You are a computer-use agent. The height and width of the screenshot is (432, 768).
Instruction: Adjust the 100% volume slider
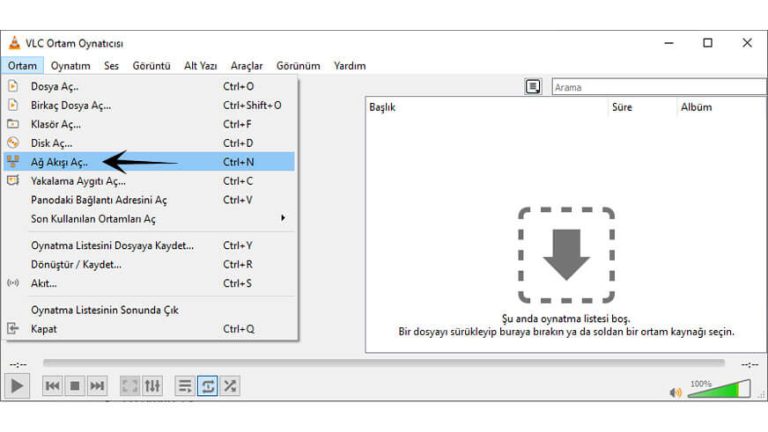pos(719,389)
